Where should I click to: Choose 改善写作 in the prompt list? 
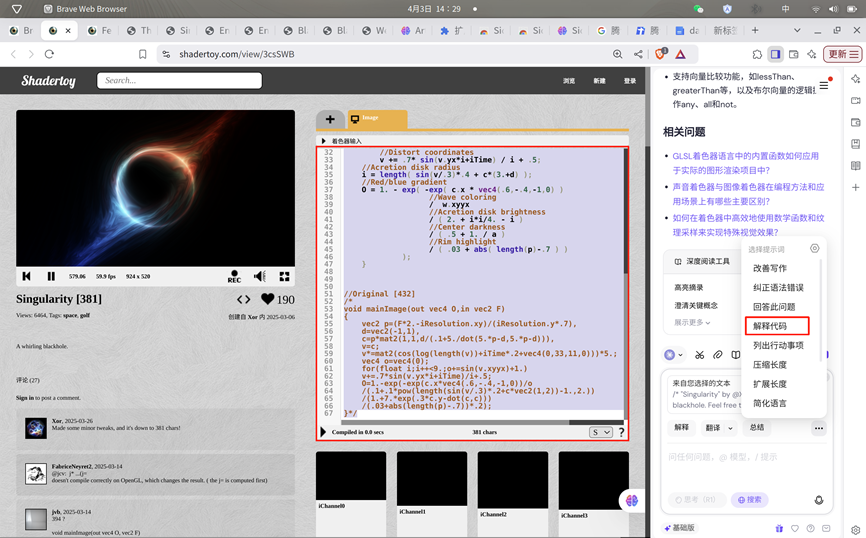770,268
